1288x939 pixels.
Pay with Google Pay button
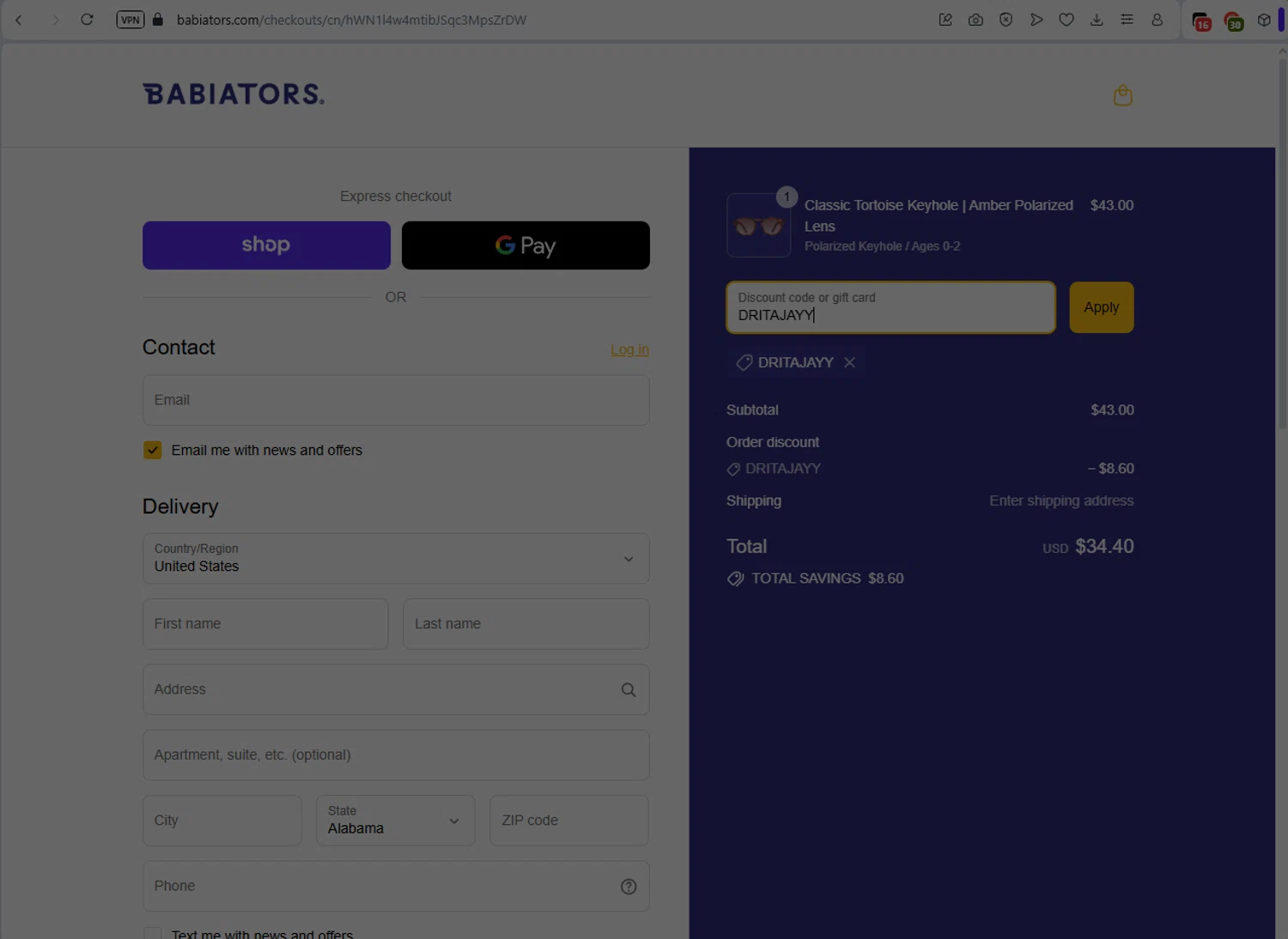click(x=526, y=245)
